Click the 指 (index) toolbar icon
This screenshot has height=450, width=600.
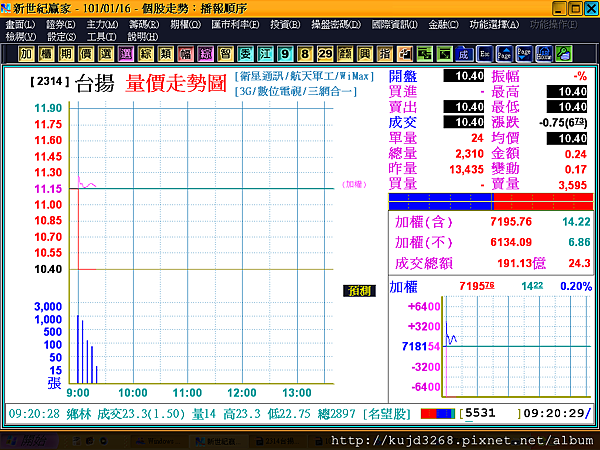(x=384, y=54)
